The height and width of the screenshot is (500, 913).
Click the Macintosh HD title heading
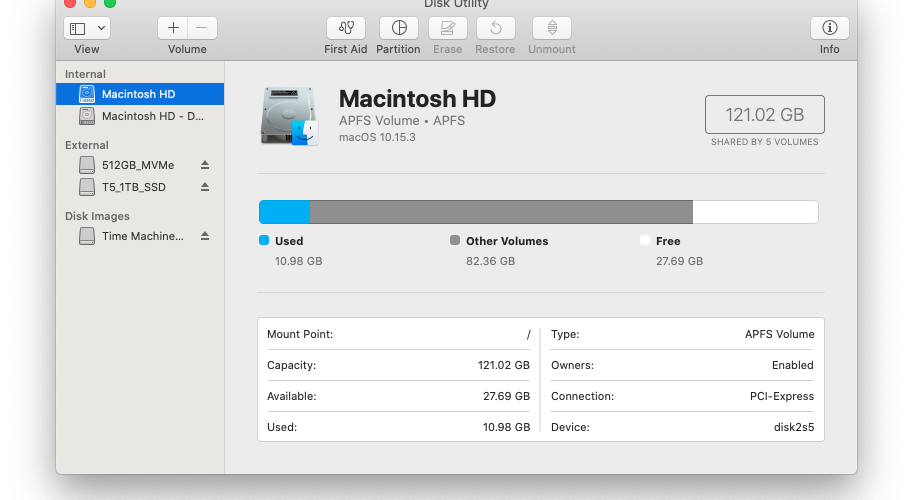coord(417,98)
